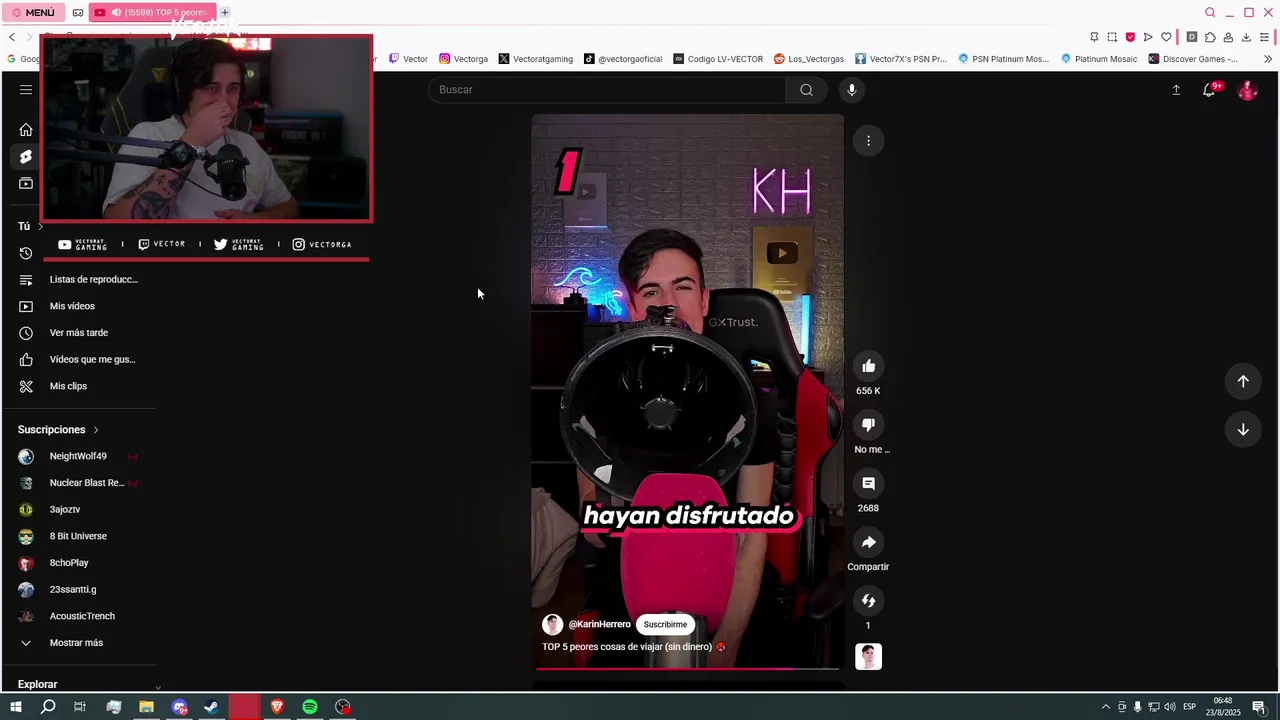Screen dimensions: 1280x720
Task: Open @KarinHerrero channel link
Action: 600,625
